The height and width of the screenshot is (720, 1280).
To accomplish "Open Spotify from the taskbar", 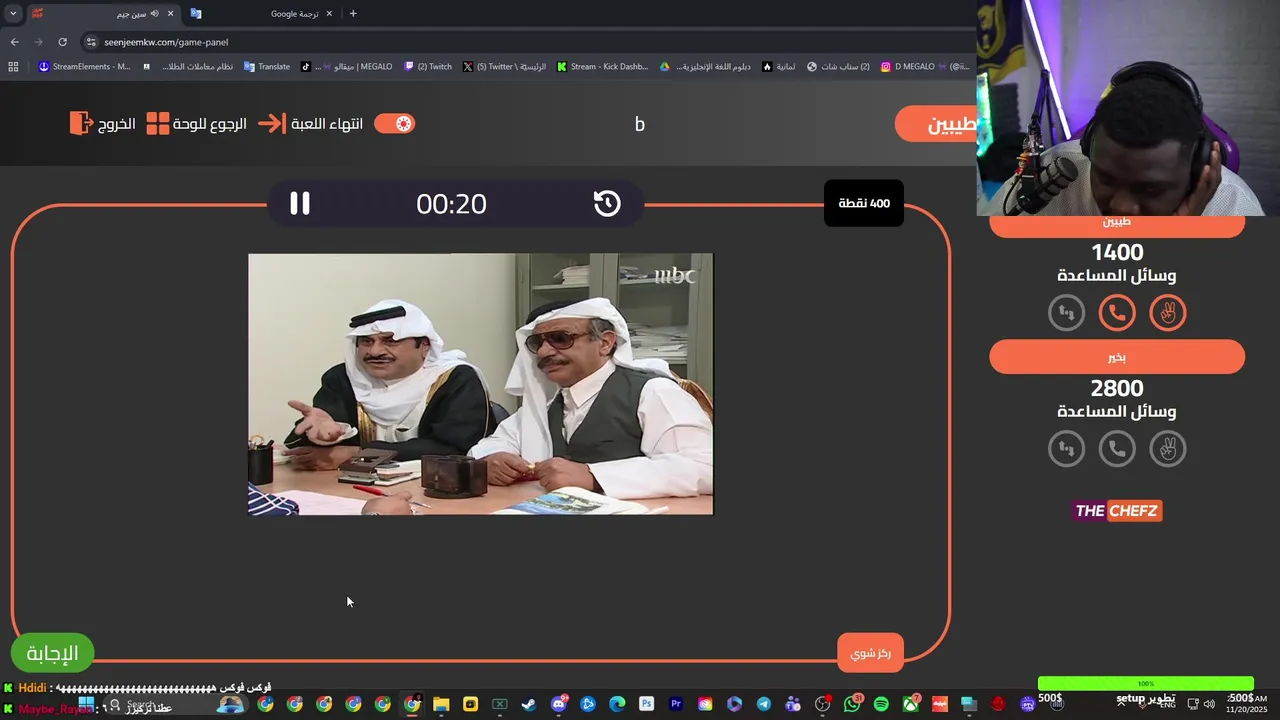I will [881, 704].
